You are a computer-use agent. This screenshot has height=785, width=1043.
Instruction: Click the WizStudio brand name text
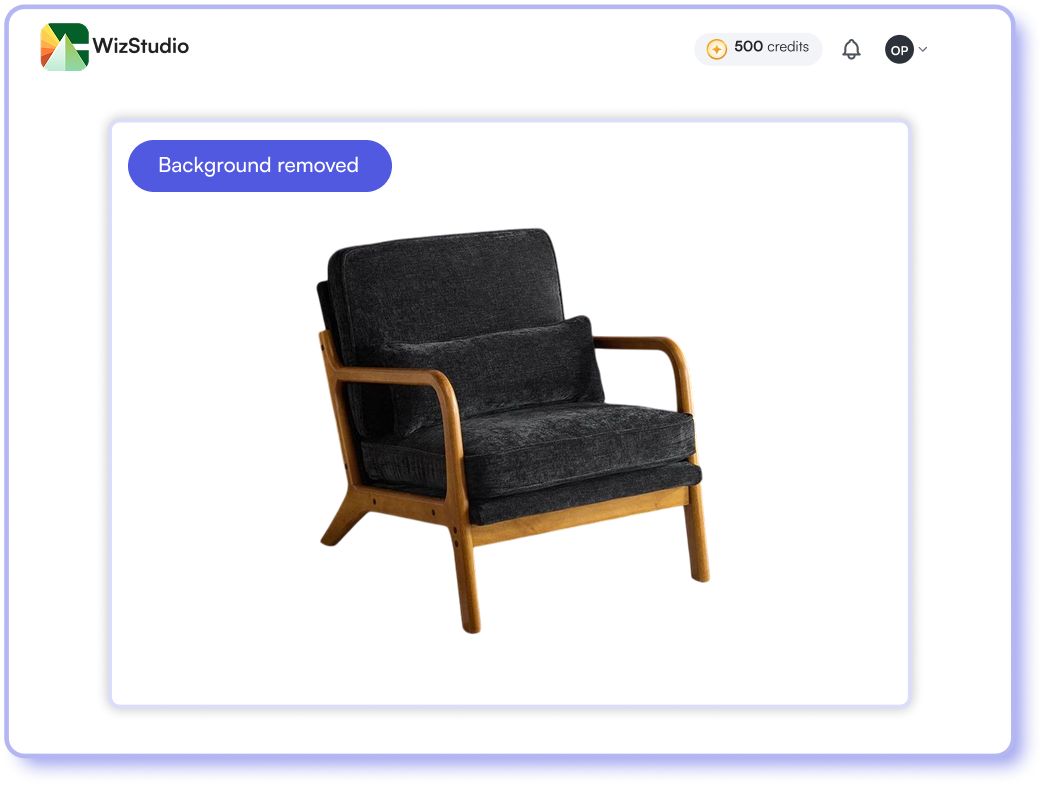tap(140, 46)
